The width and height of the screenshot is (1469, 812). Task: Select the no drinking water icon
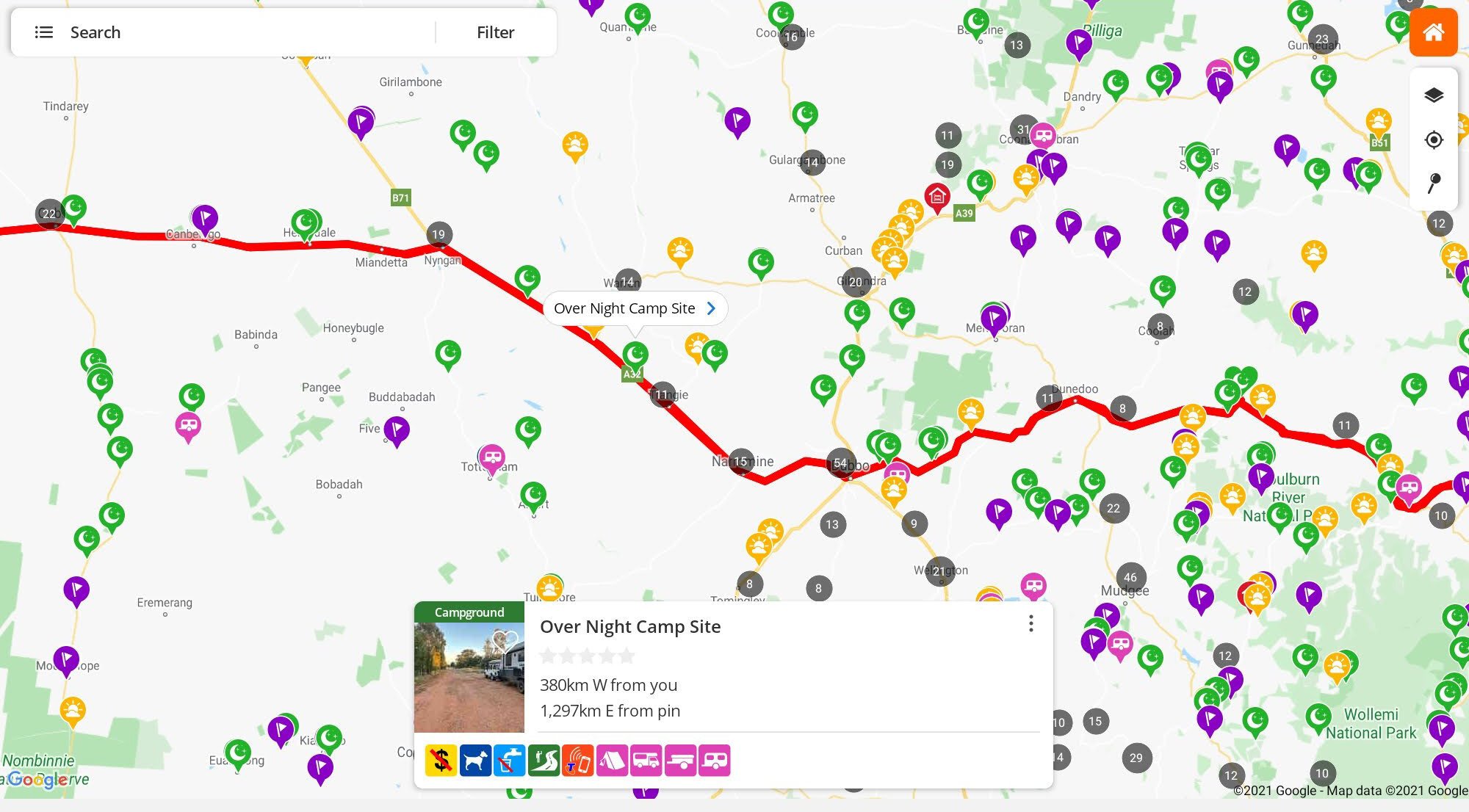click(510, 761)
